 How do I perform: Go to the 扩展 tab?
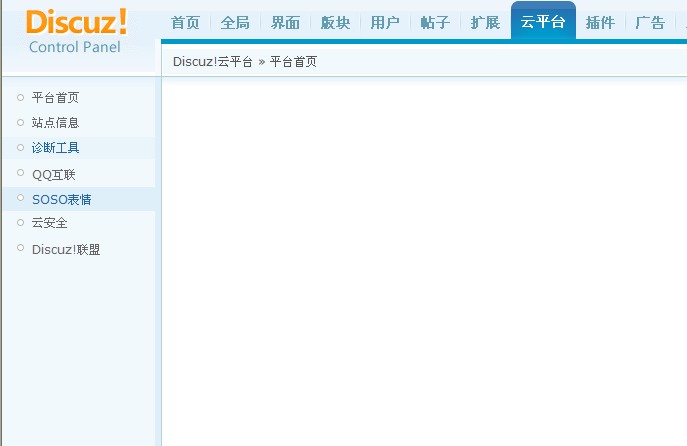tap(485, 22)
